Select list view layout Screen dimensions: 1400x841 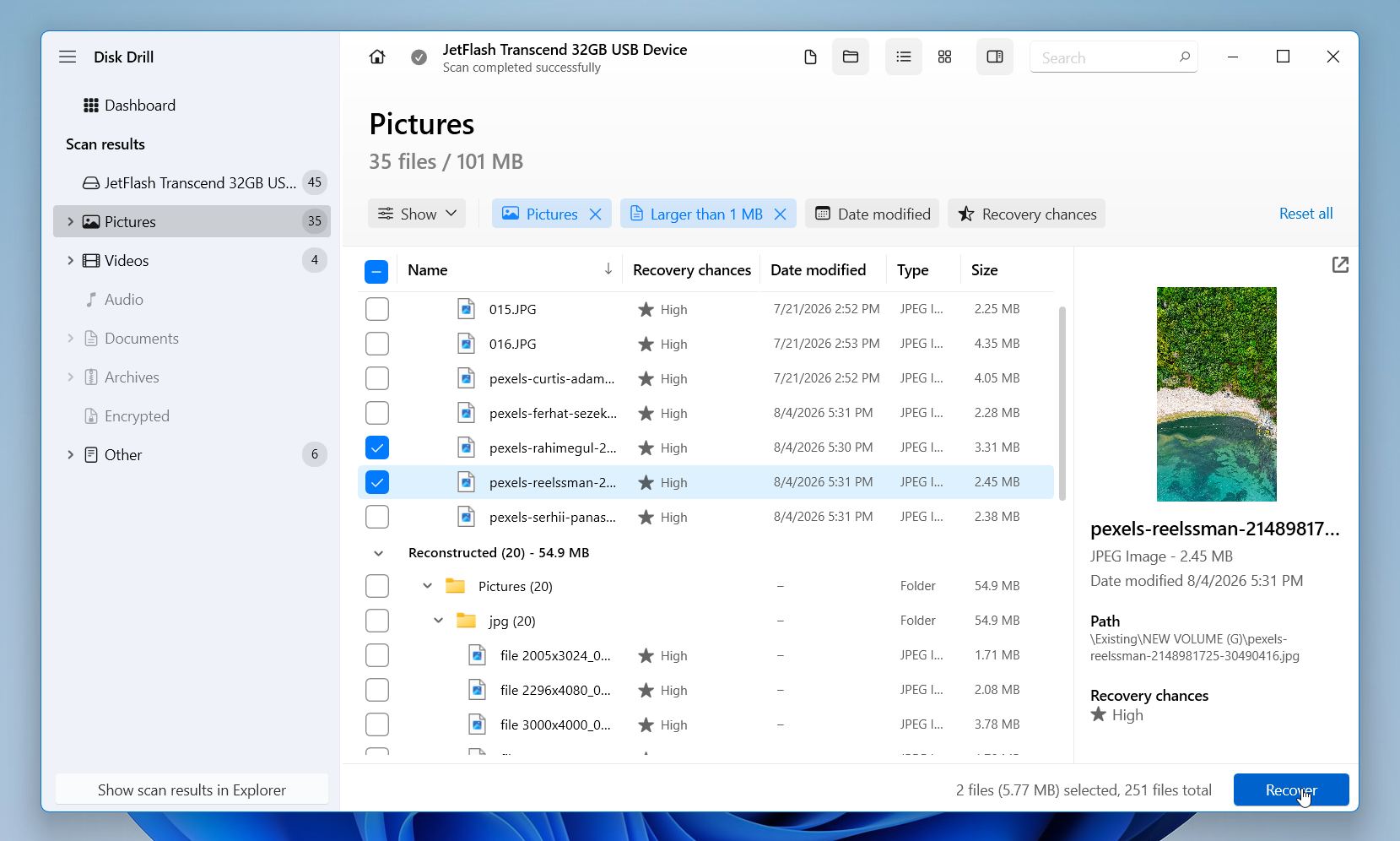tap(904, 57)
